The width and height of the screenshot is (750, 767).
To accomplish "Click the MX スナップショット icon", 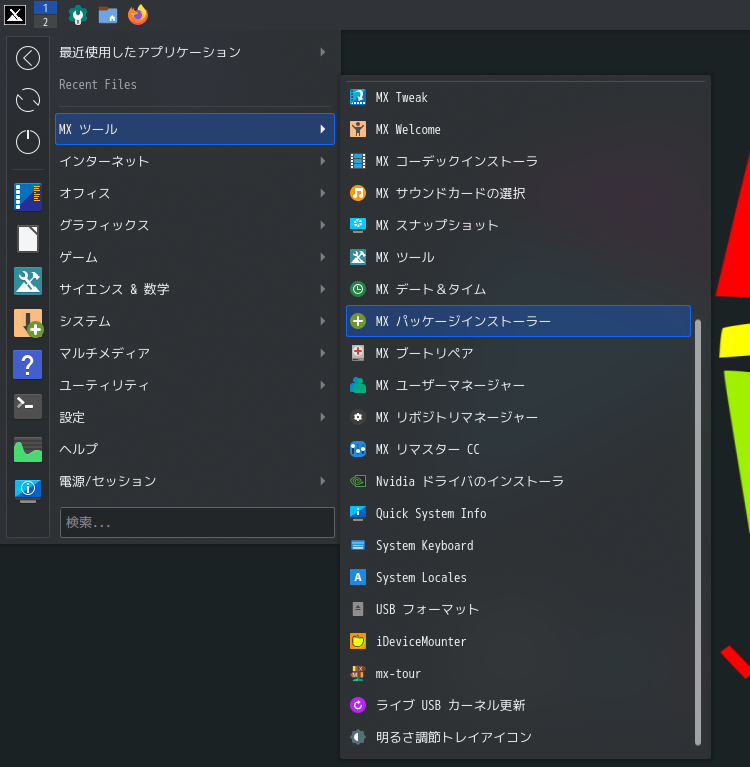I will (x=358, y=225).
